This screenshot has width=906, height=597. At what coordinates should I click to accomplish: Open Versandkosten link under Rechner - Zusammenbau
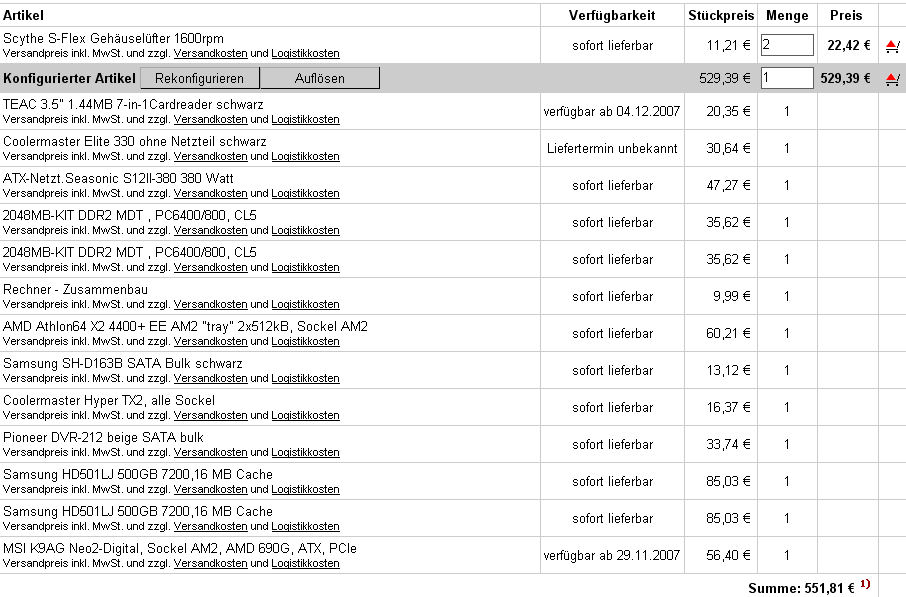(x=210, y=304)
